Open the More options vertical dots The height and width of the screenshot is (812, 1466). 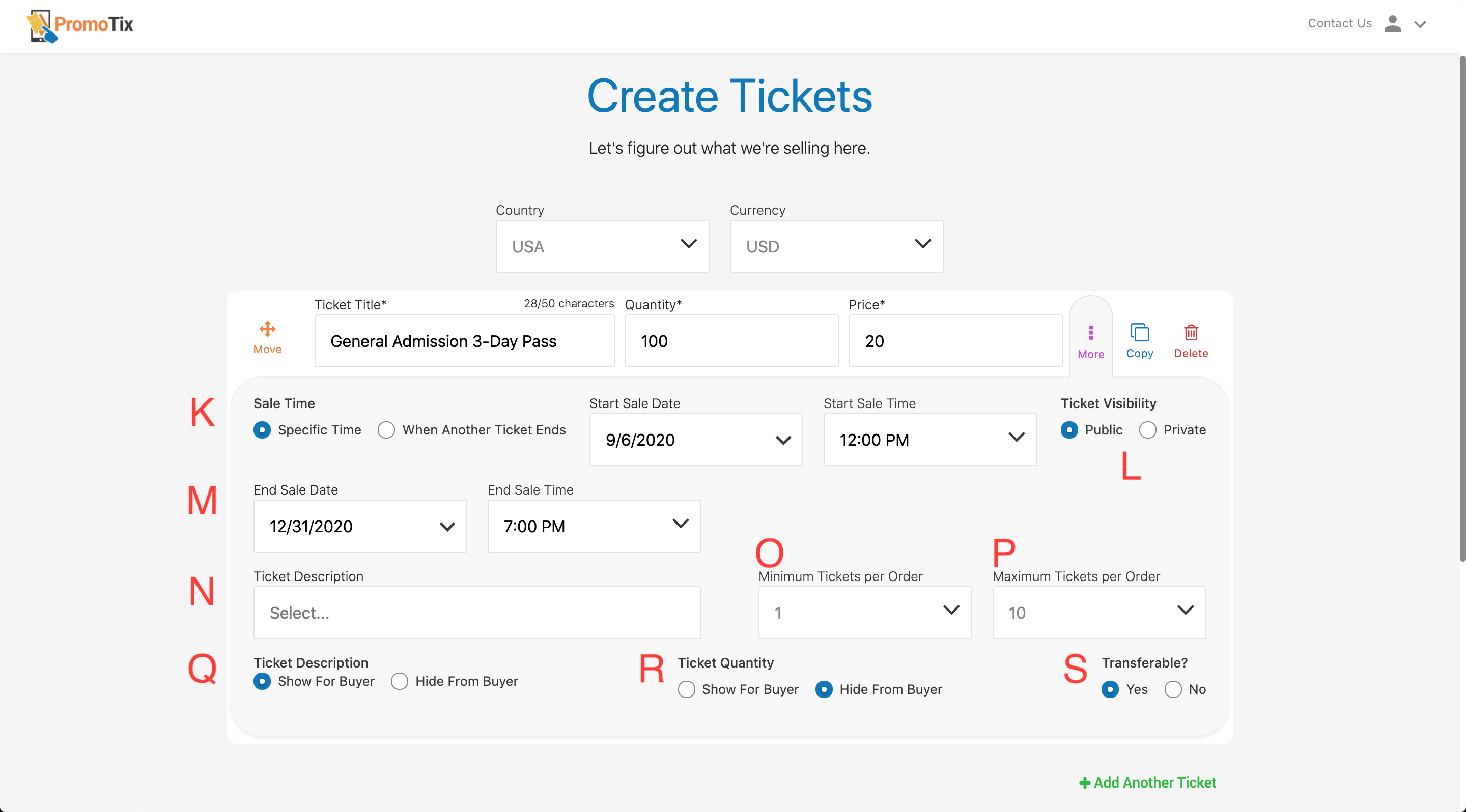tap(1090, 333)
